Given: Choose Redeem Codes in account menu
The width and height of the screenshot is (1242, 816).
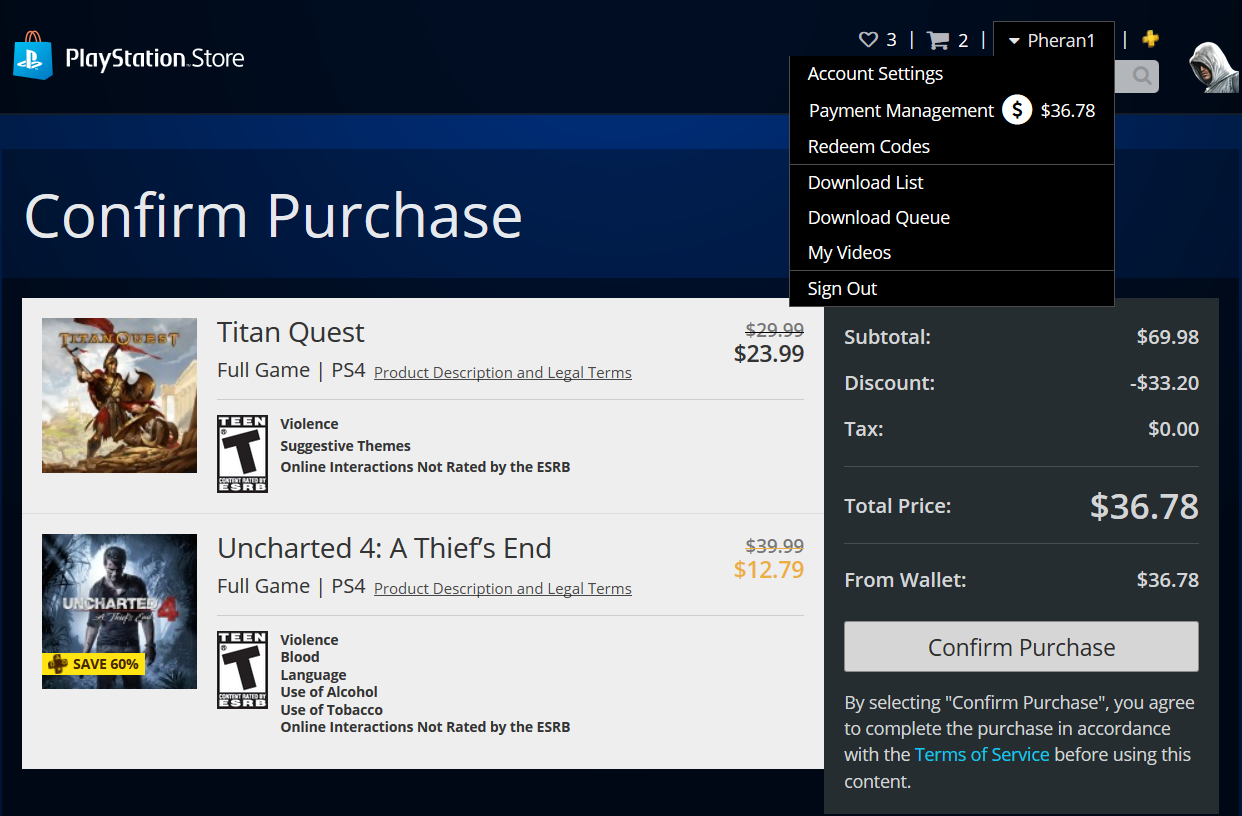Looking at the screenshot, I should pos(869,147).
